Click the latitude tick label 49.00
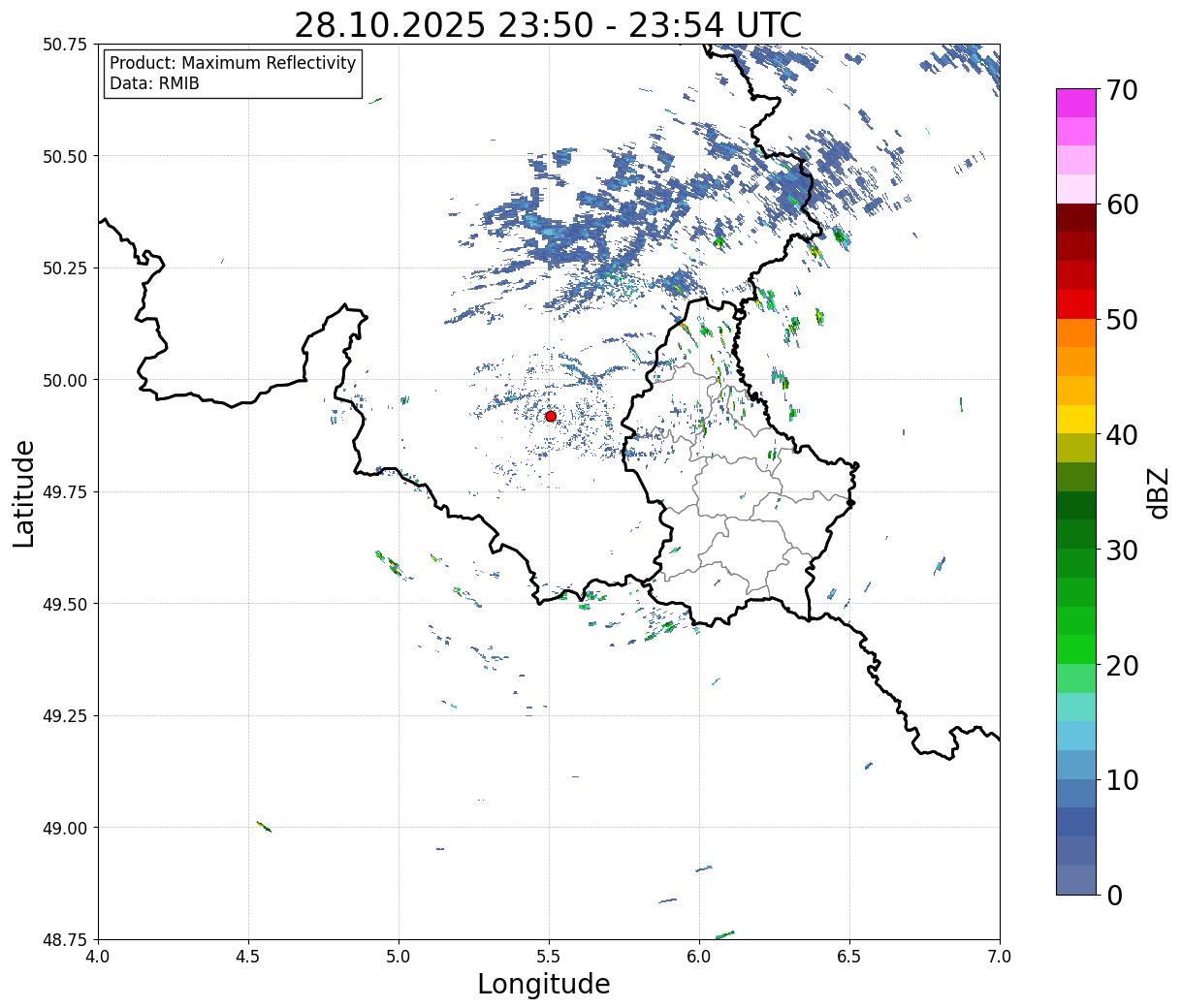This screenshot has width=1182, height=1008. point(64,828)
